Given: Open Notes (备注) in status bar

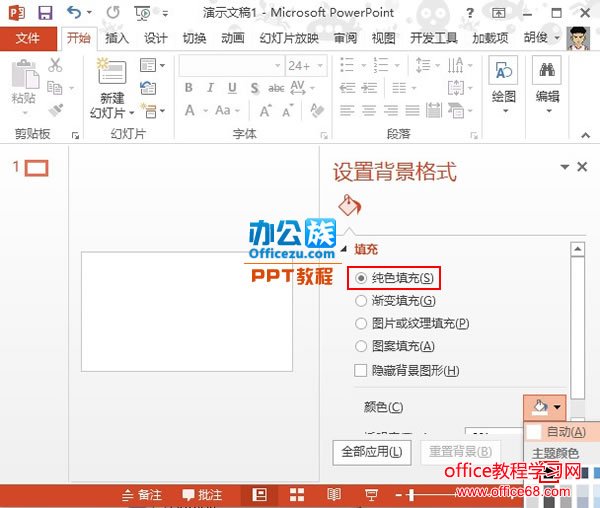Looking at the screenshot, I should point(141,495).
